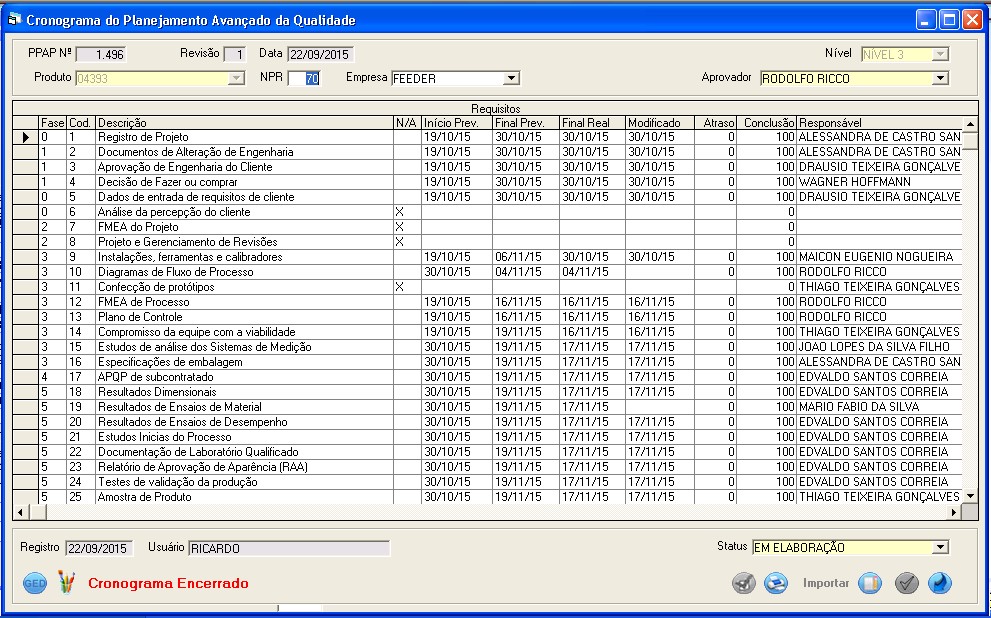Screen dimensions: 991x618
Task: Click responsible 'MARIO FABIO DA SILVA' cell
Action: tap(880, 407)
